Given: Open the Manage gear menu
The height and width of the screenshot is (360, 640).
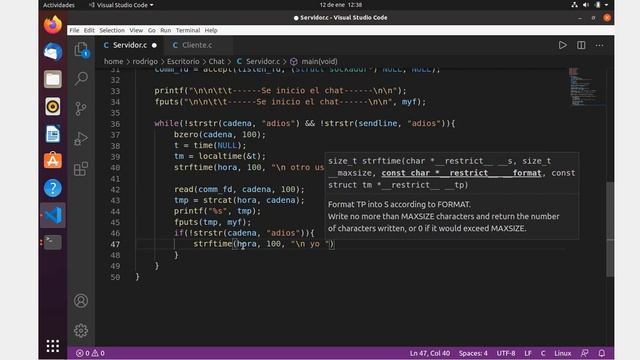Looking at the screenshot, I should pos(81,330).
